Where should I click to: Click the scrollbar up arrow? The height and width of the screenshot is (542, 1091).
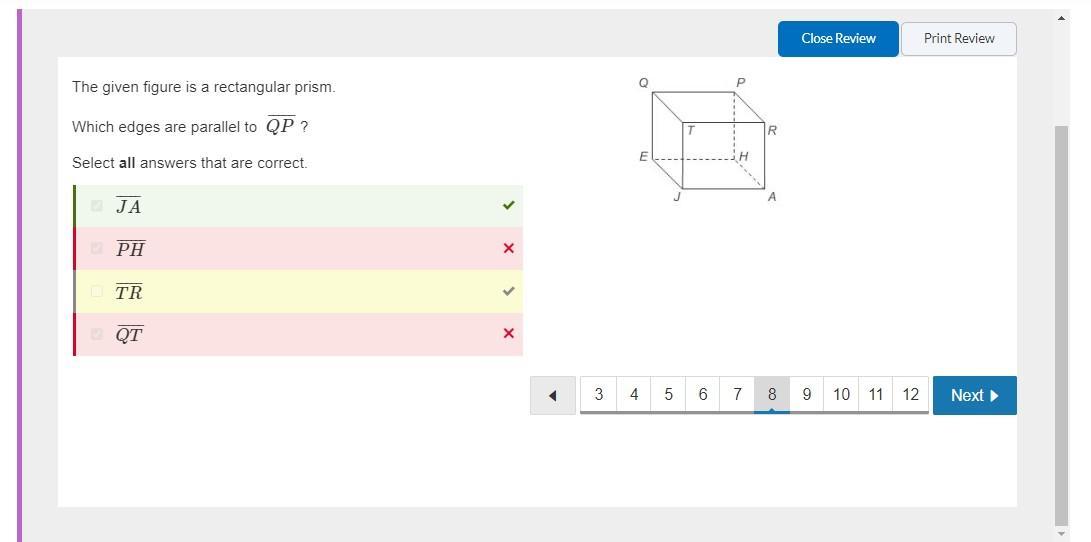[1061, 18]
